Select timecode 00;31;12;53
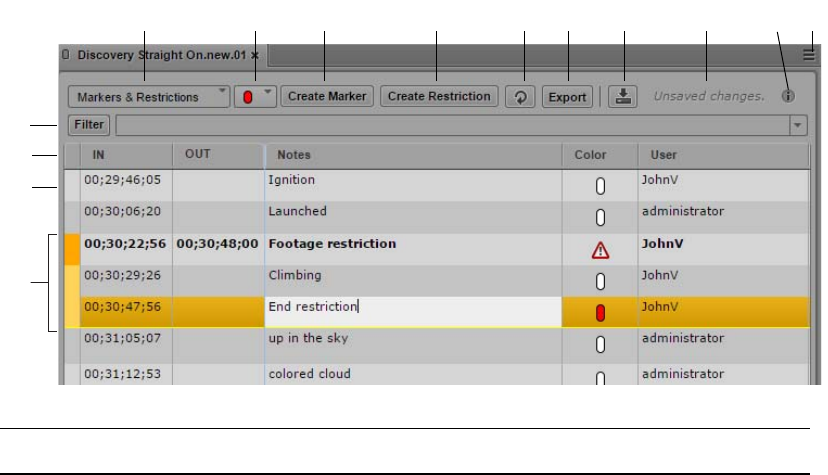 coord(123,374)
